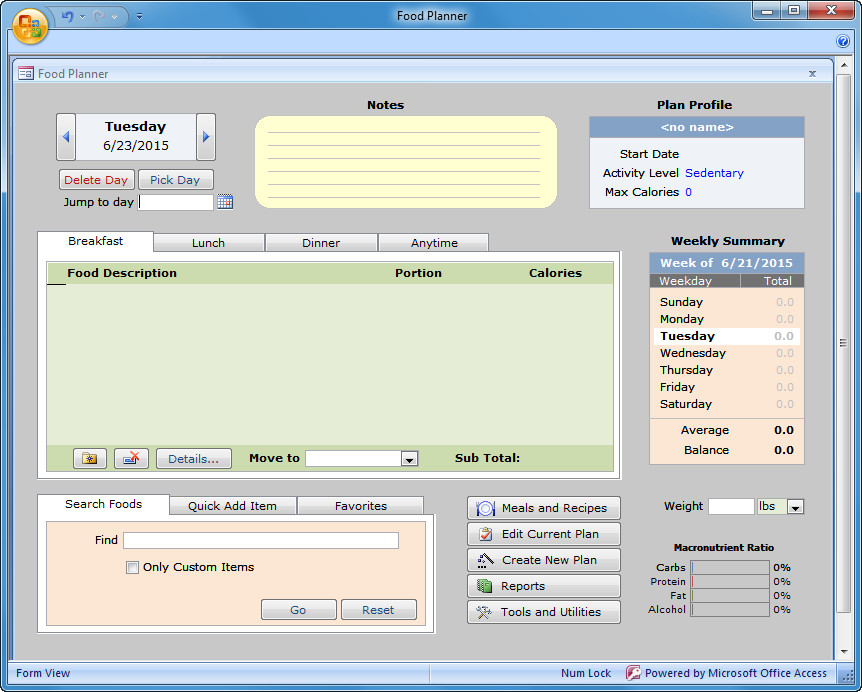Viewport: 862px width, 692px height.
Task: Go to previous day with left arrow
Action: (x=66, y=136)
